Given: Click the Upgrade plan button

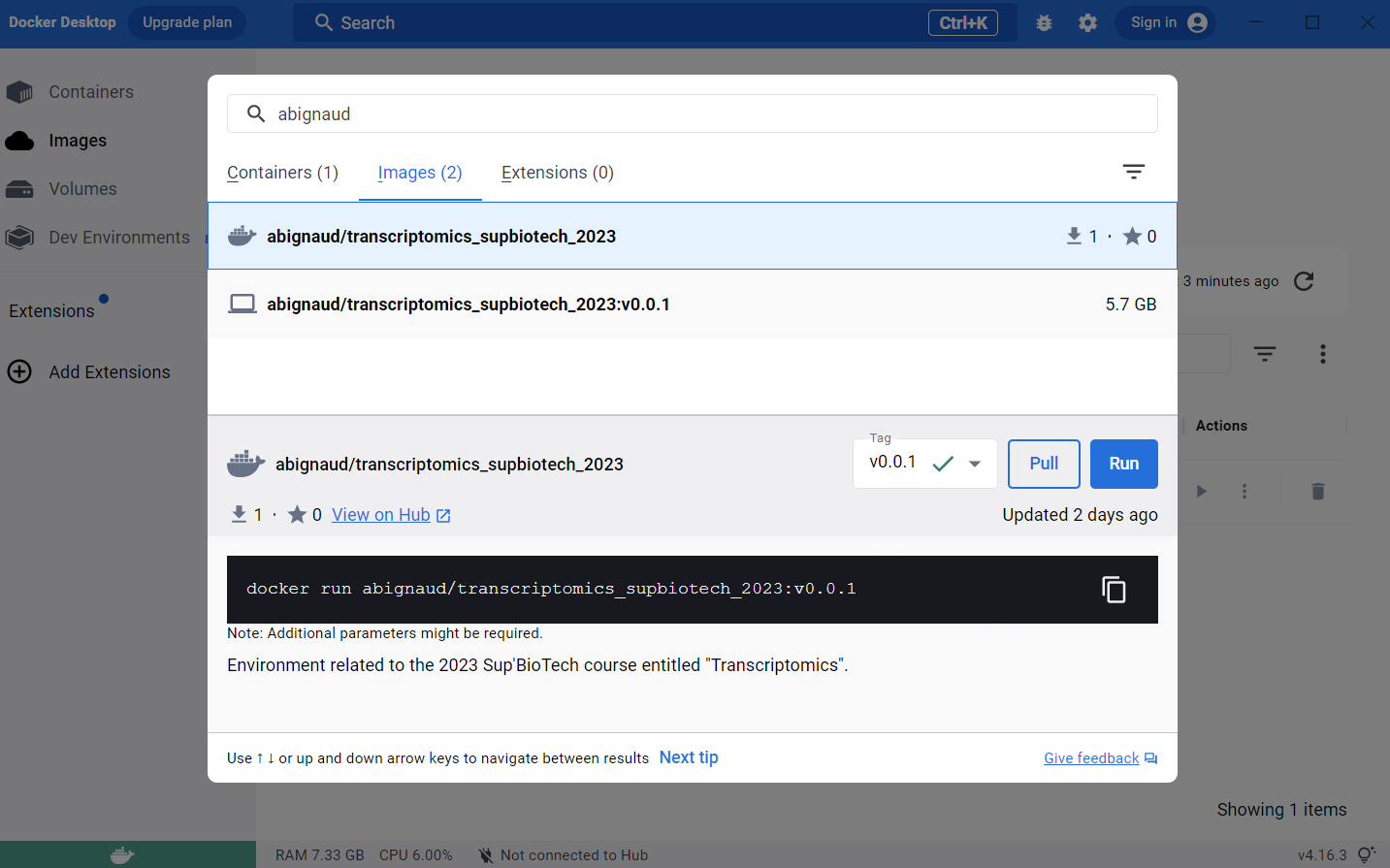Looking at the screenshot, I should 187,22.
